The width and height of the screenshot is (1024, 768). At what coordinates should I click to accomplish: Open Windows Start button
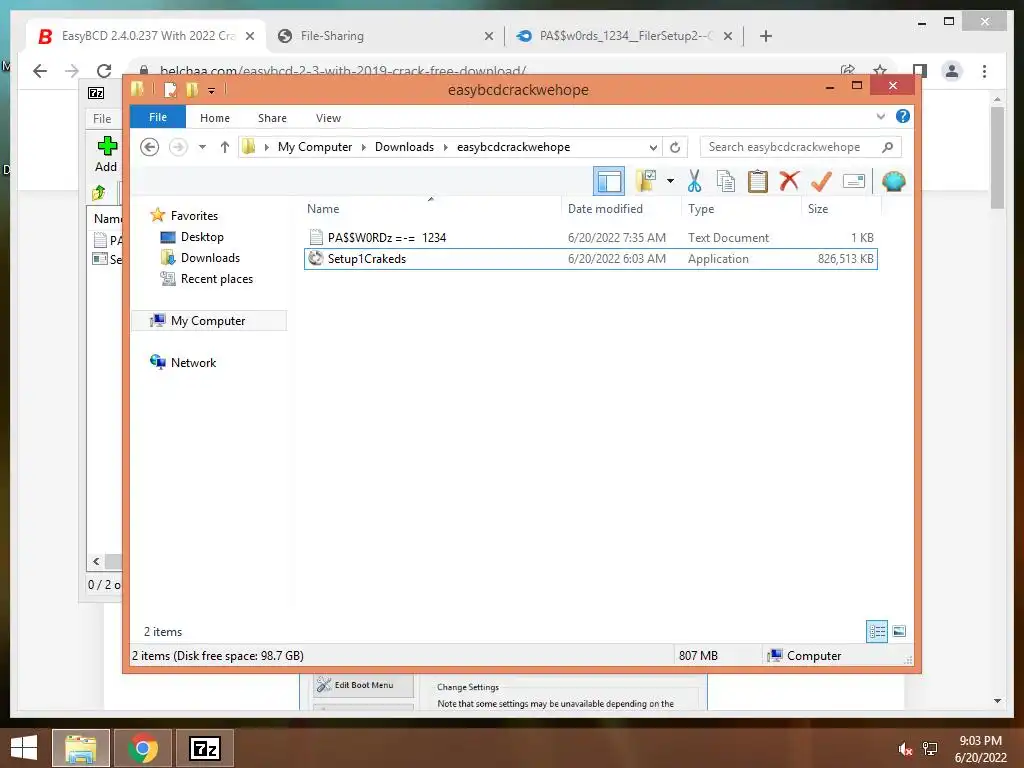click(x=24, y=748)
